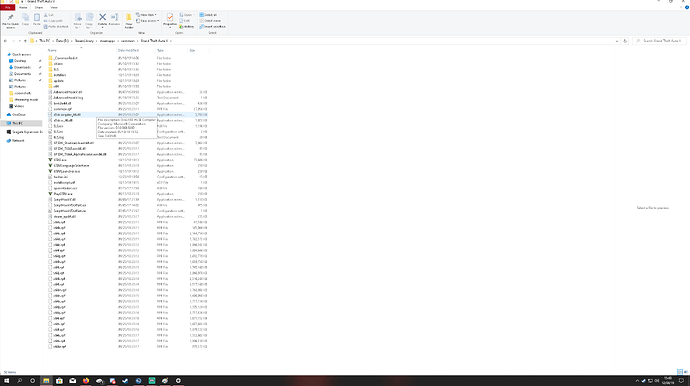Screen dimensions: 690x386
Task: Sort by the Type column header
Action: (160, 51)
